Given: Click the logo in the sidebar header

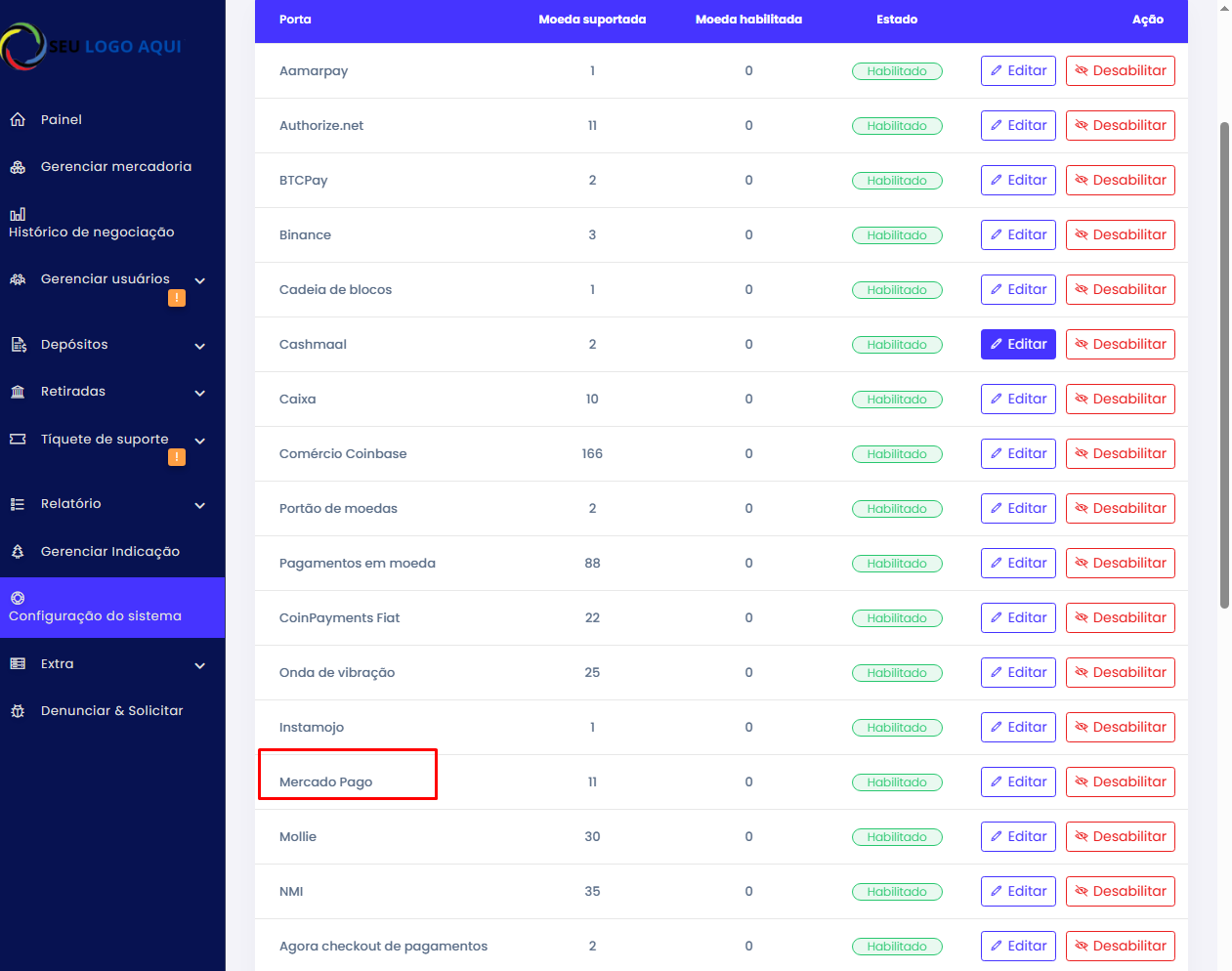Looking at the screenshot, I should click(x=91, y=46).
